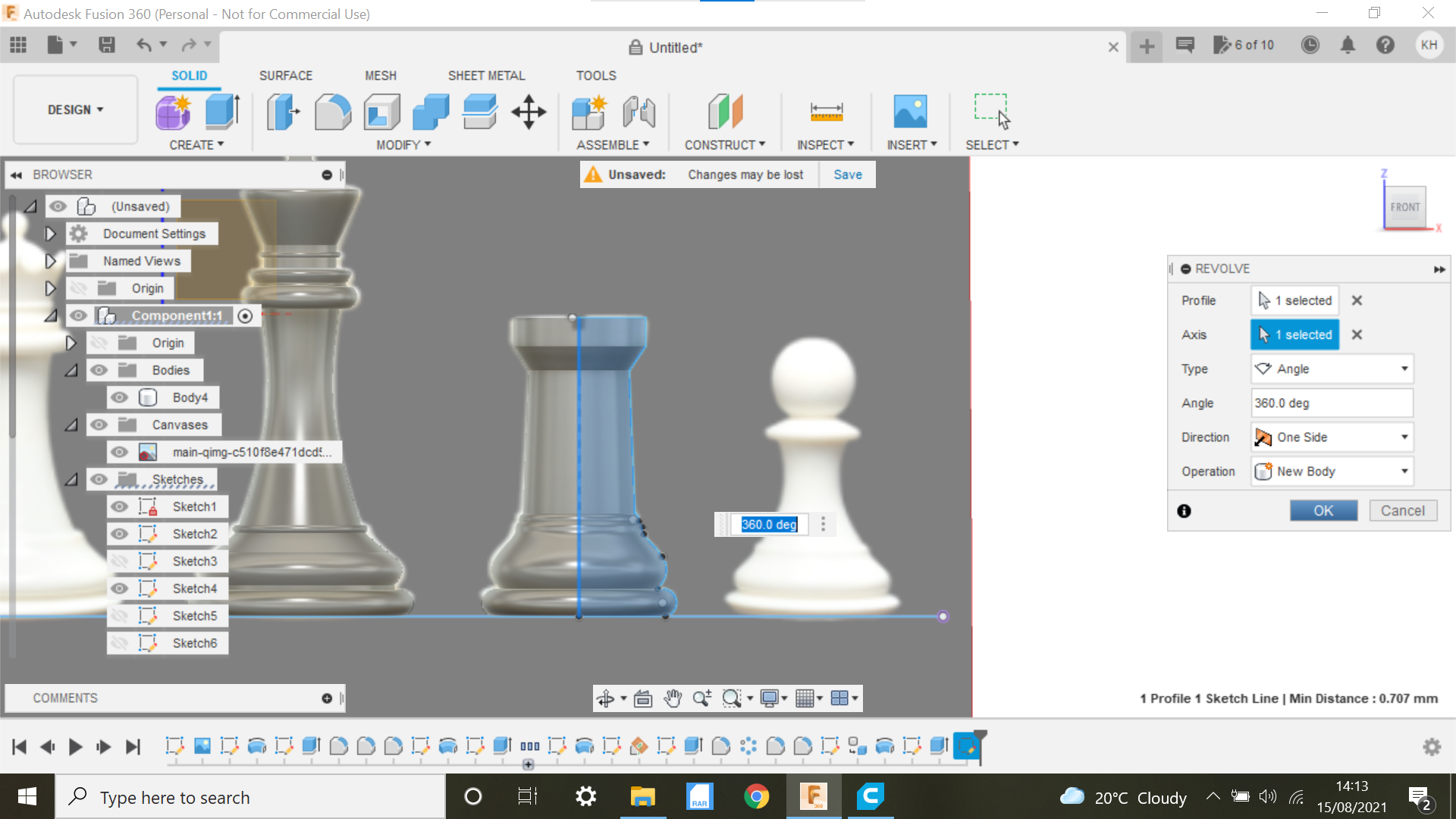This screenshot has height=819, width=1456.
Task: Open the Fillet tool under Modify
Action: 332,111
